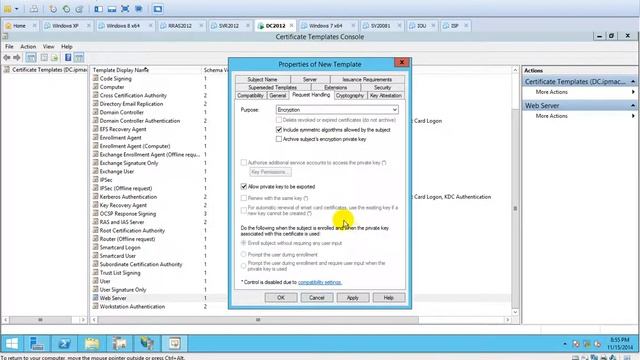This screenshot has height=360, width=640.
Task: Click the Cancel button
Action: pos(317,298)
